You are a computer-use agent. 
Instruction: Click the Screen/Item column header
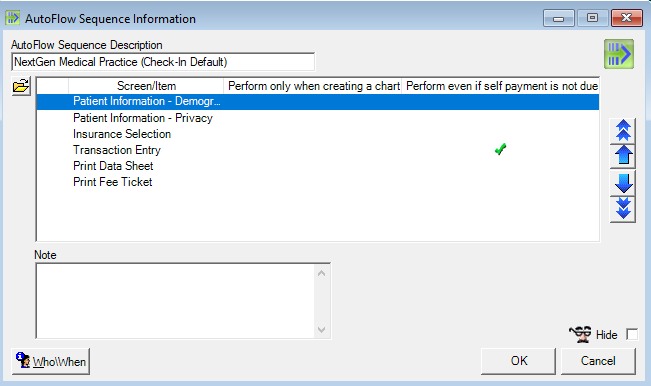(x=146, y=86)
